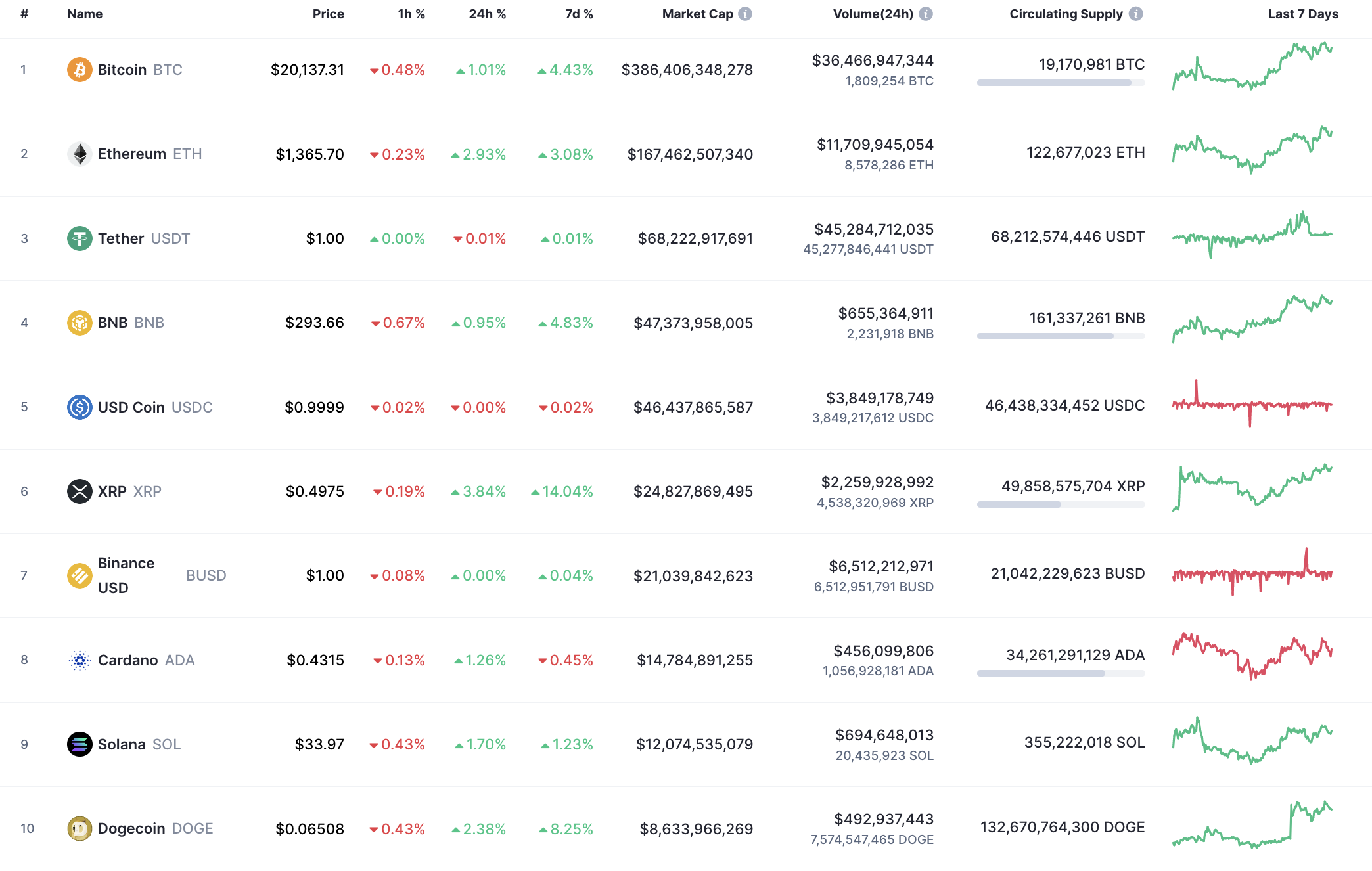Image resolution: width=1372 pixels, height=871 pixels.
Task: Sort the table by Price column
Action: [x=328, y=13]
